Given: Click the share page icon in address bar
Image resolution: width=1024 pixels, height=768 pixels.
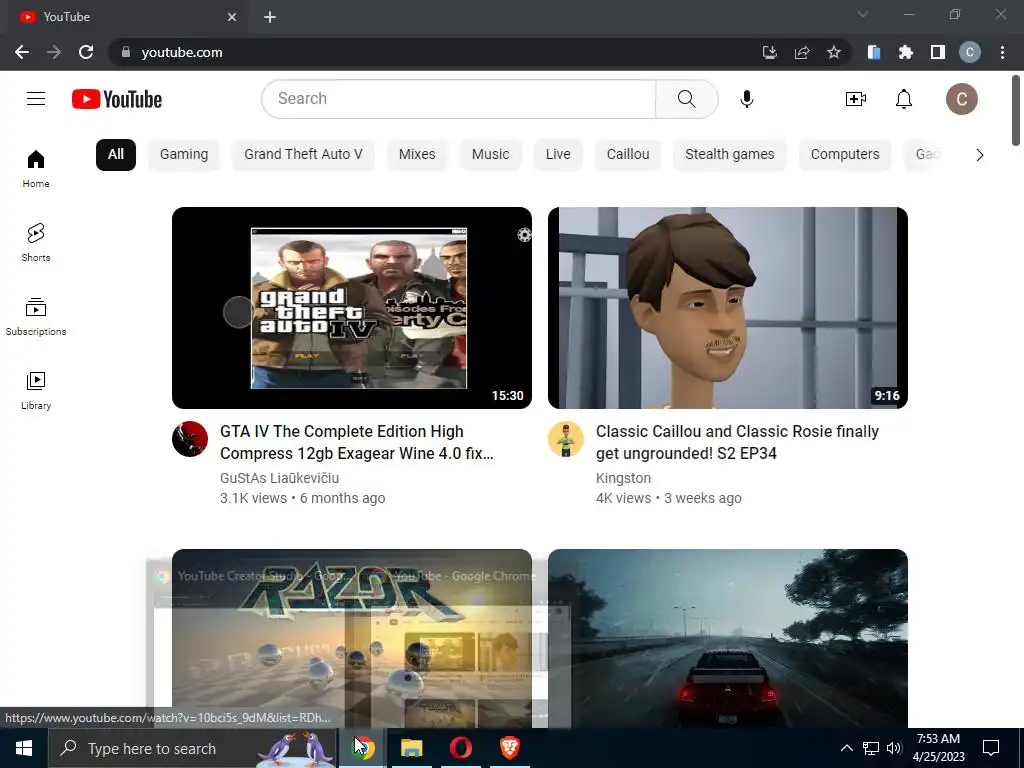Looking at the screenshot, I should click(x=802, y=52).
